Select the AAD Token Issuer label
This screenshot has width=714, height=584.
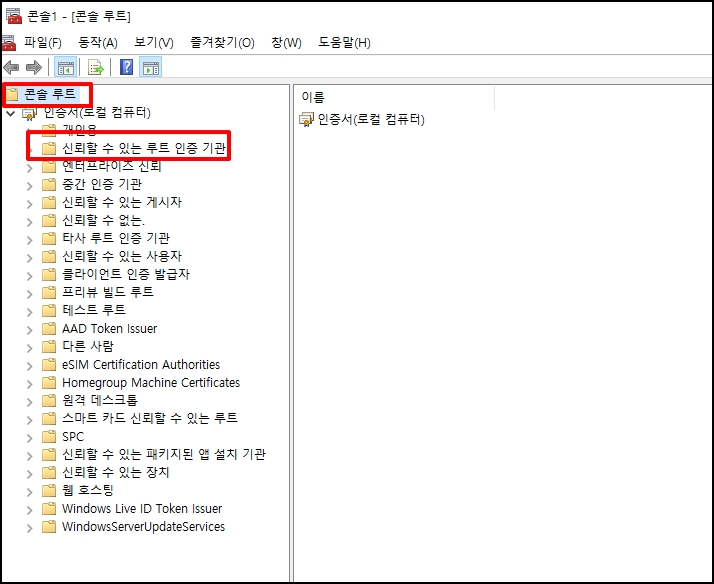109,329
